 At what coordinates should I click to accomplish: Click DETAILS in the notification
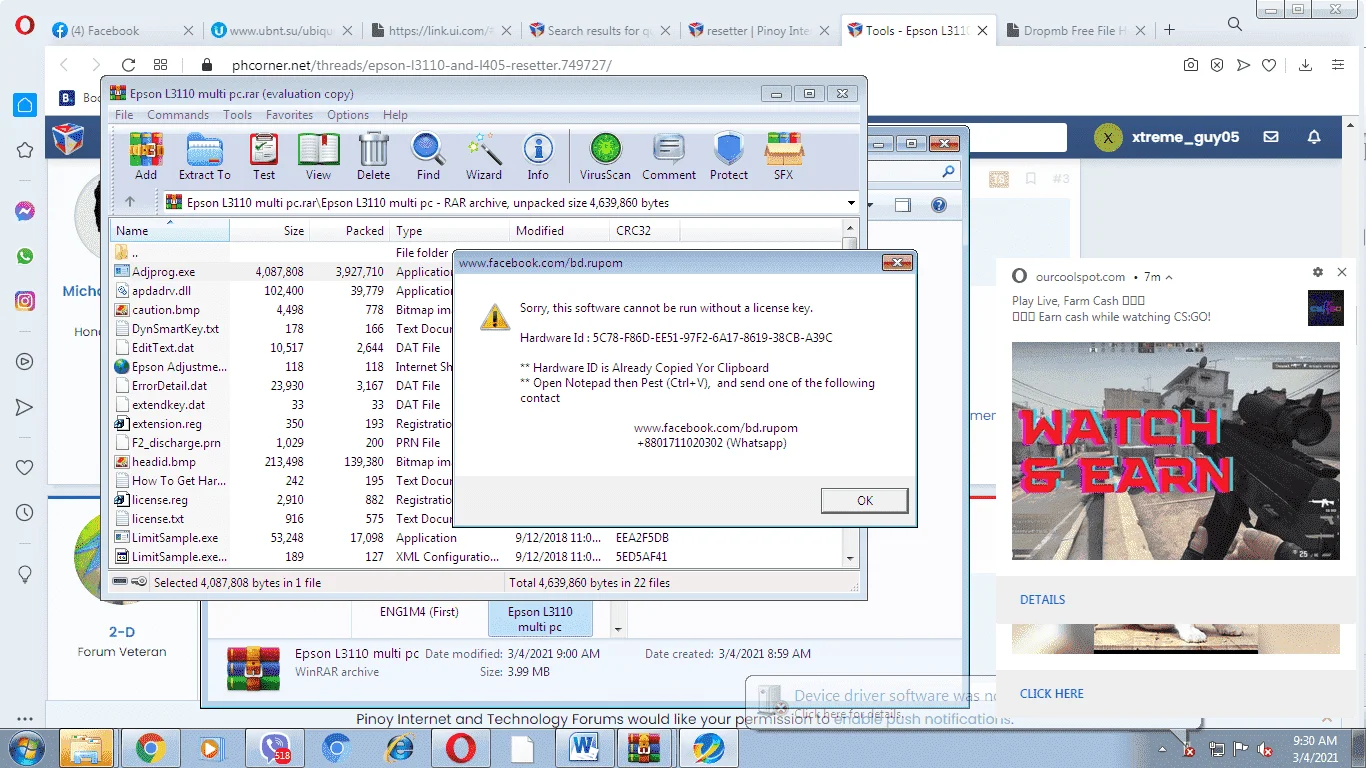1042,600
